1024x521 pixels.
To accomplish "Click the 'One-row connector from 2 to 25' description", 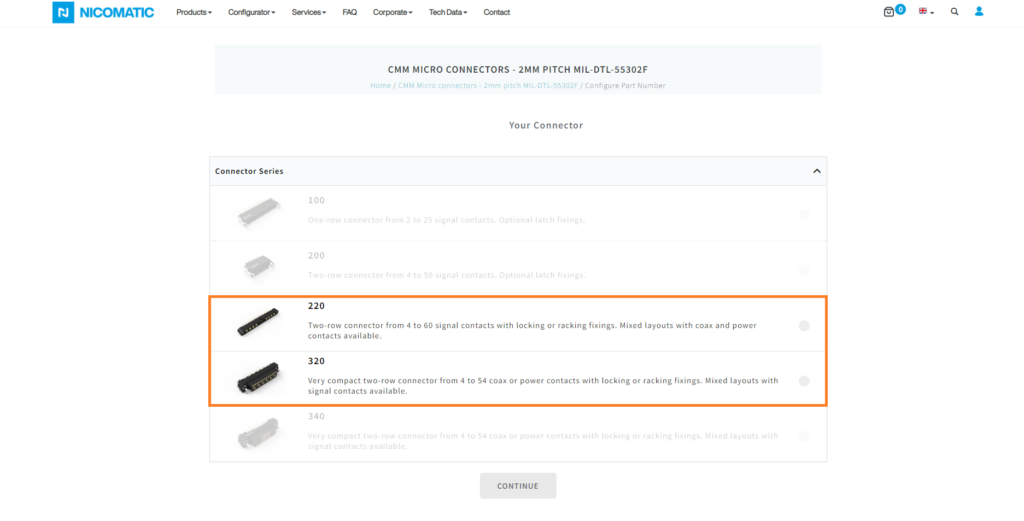I will pos(446,220).
